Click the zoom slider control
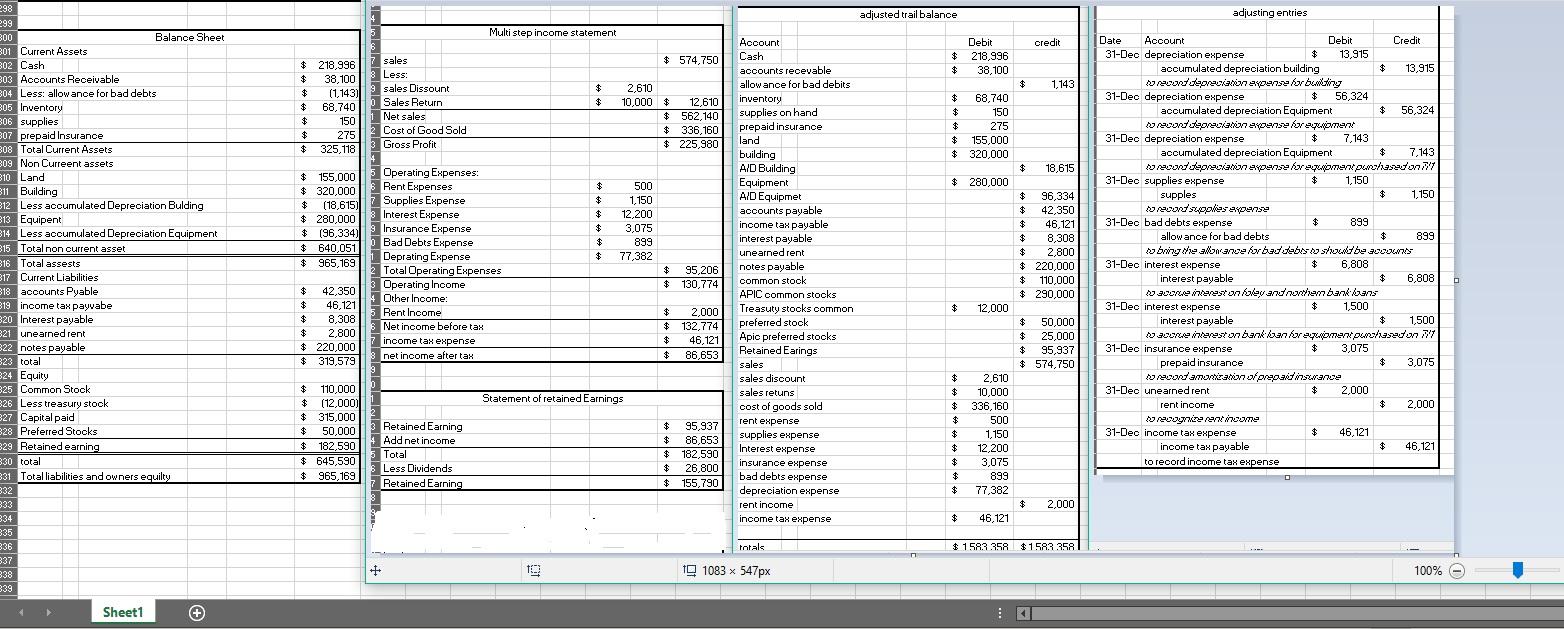The width and height of the screenshot is (1564, 629). coord(1518,570)
